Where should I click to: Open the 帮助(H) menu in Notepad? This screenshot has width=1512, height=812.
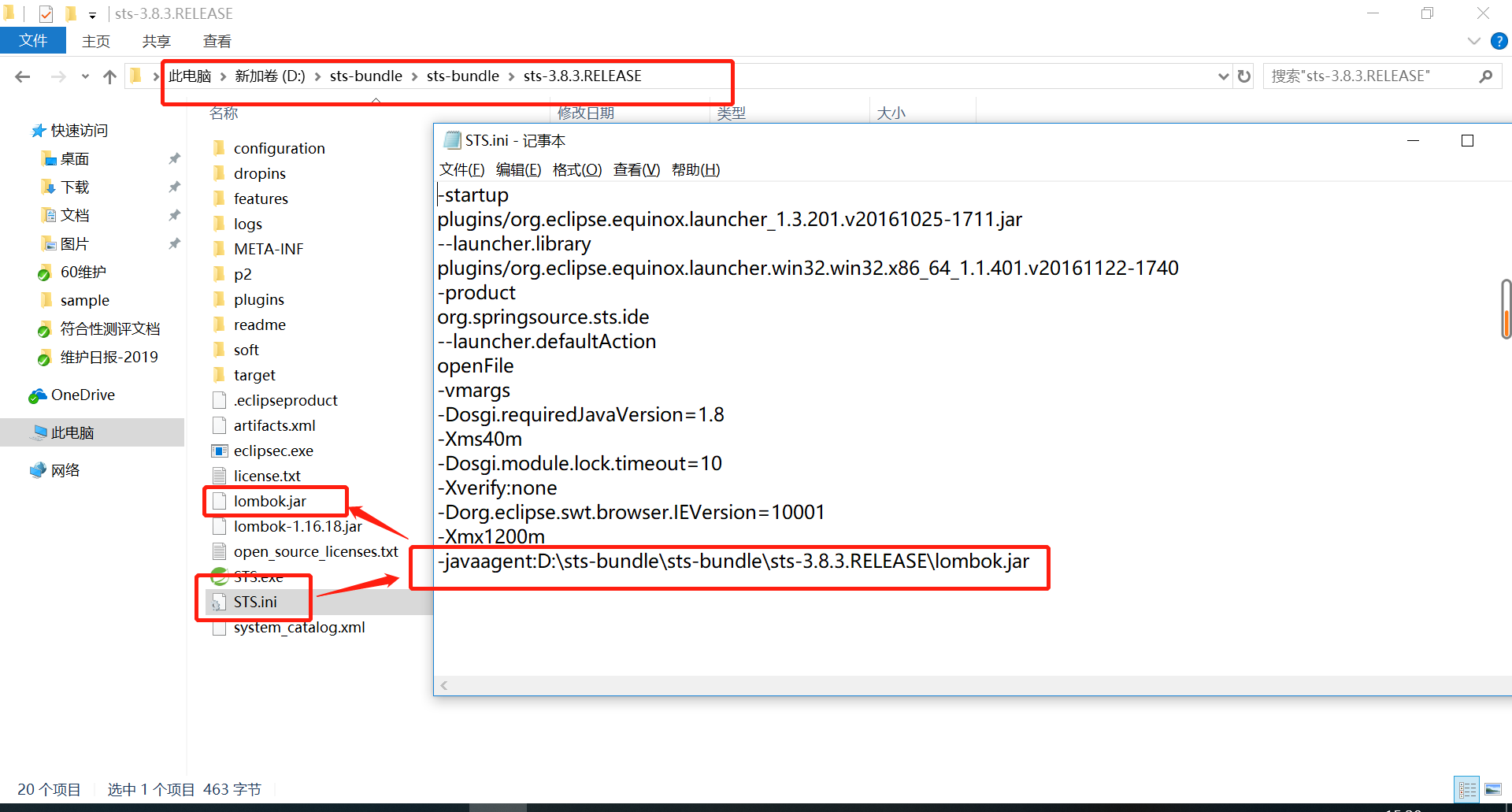[695, 170]
